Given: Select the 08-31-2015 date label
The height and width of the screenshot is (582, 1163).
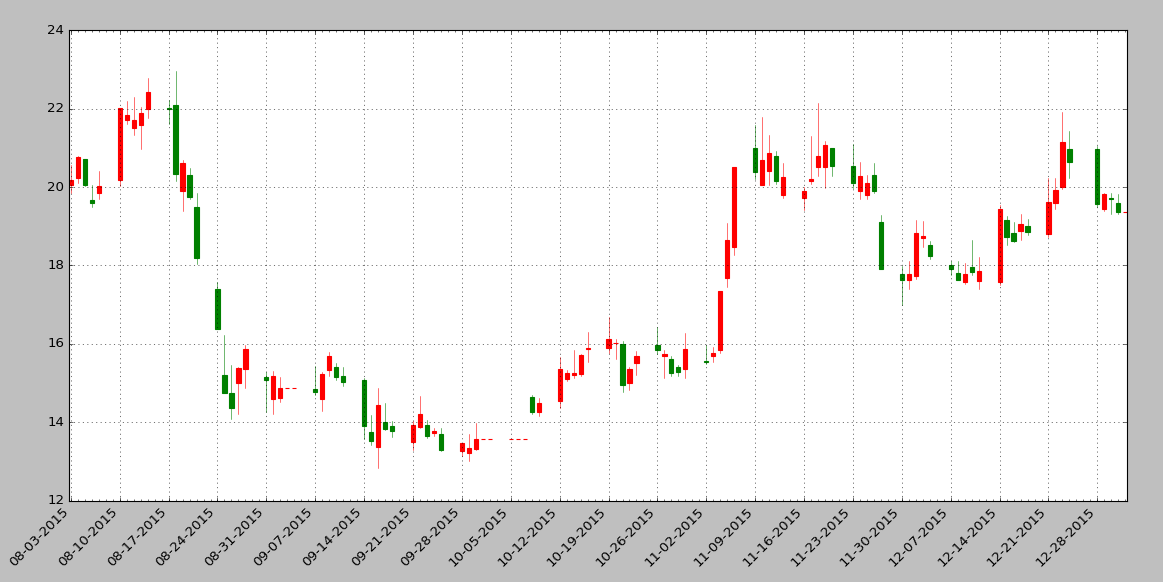Looking at the screenshot, I should click(x=235, y=537).
